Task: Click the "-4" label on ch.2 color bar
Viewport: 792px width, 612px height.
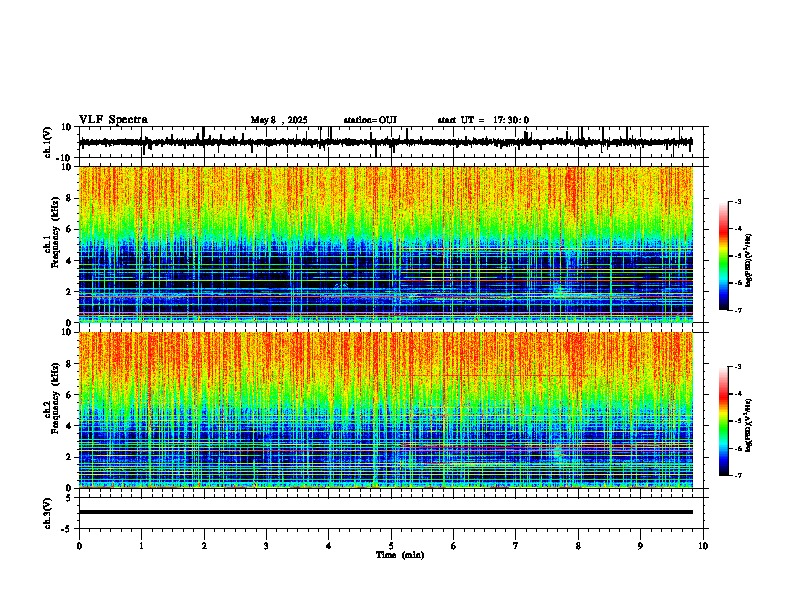Action: click(x=738, y=394)
